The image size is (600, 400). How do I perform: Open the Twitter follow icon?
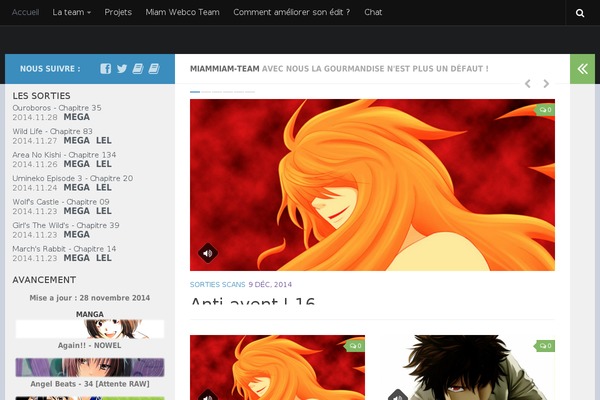pyautogui.click(x=122, y=69)
